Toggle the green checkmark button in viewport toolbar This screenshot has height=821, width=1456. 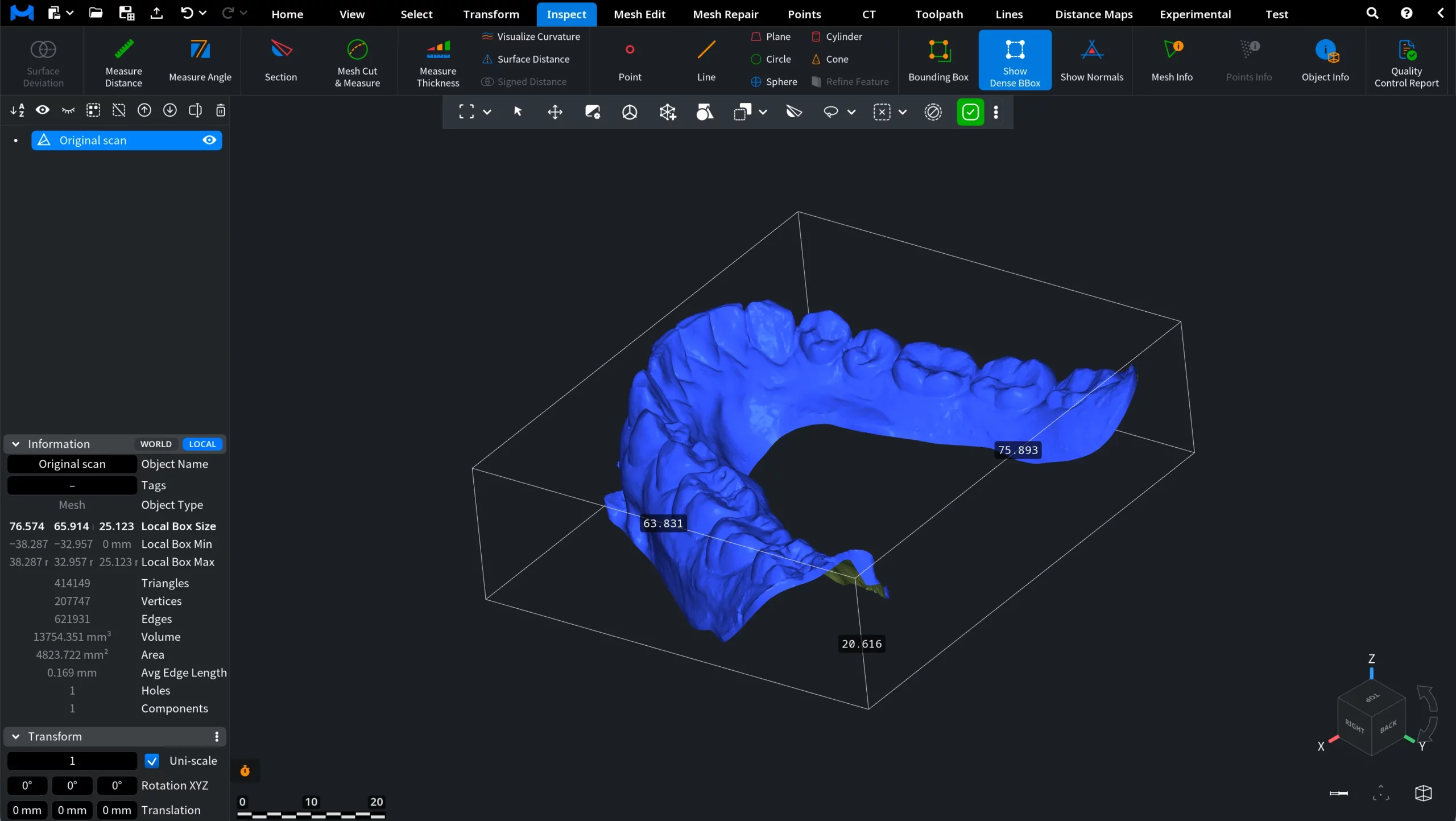pyautogui.click(x=970, y=112)
